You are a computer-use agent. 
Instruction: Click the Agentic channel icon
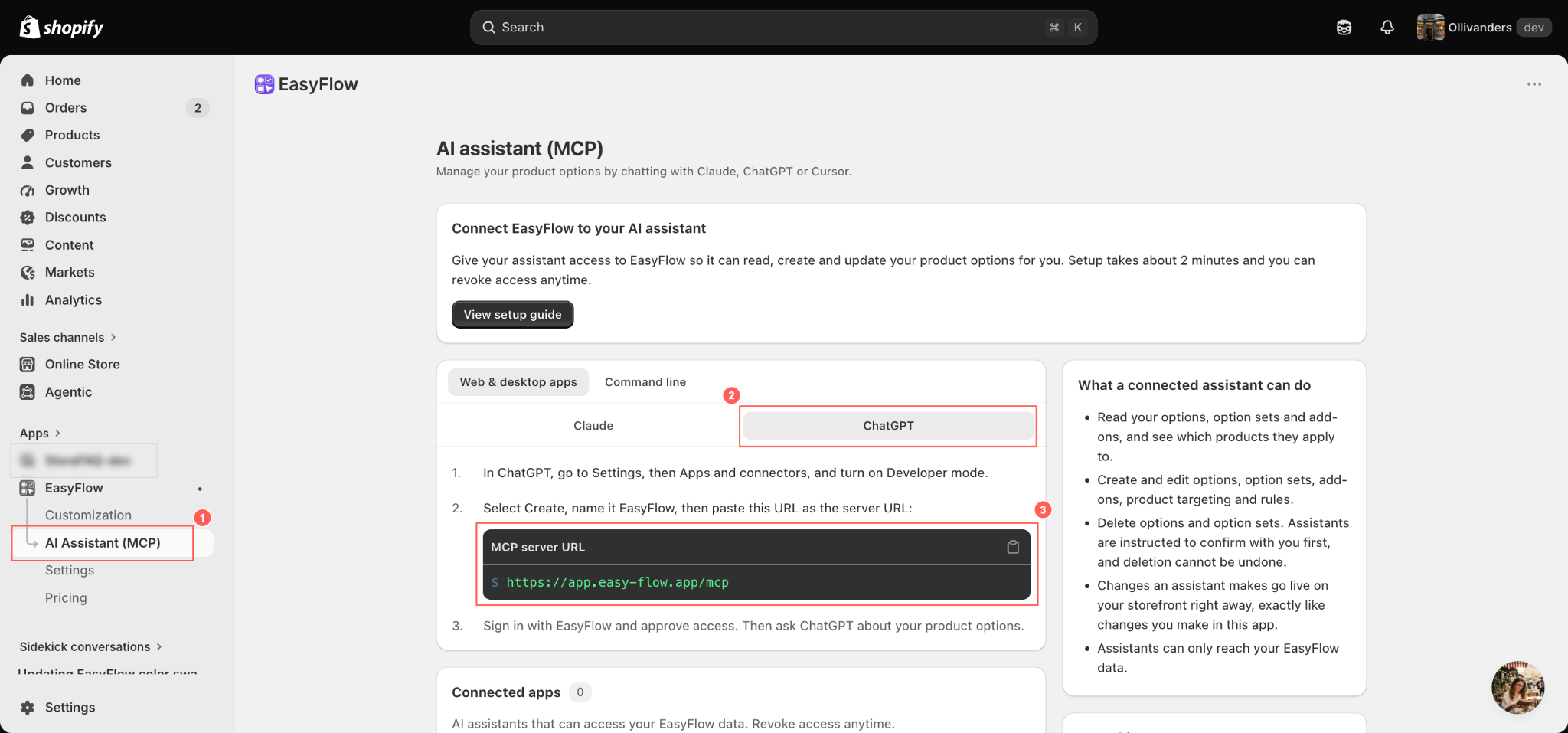point(28,392)
